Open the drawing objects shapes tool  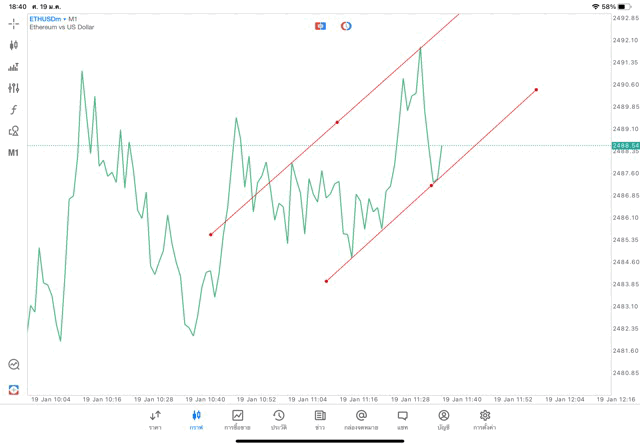[x=14, y=131]
